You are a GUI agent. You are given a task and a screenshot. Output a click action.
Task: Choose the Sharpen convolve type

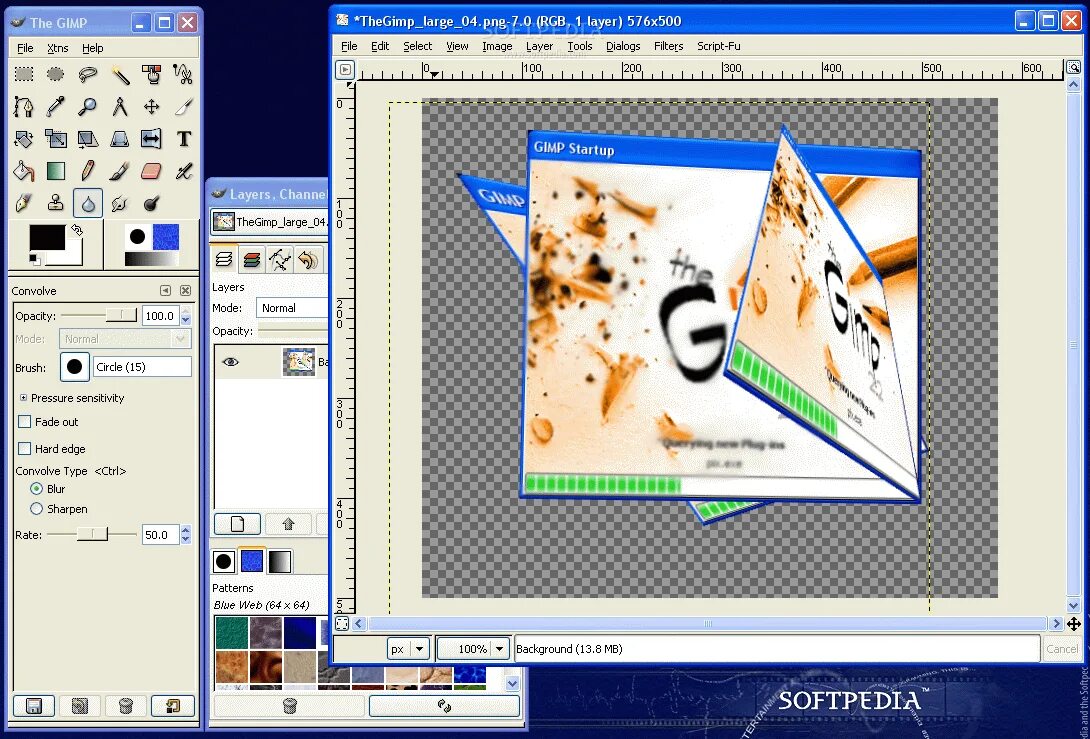pos(36,509)
